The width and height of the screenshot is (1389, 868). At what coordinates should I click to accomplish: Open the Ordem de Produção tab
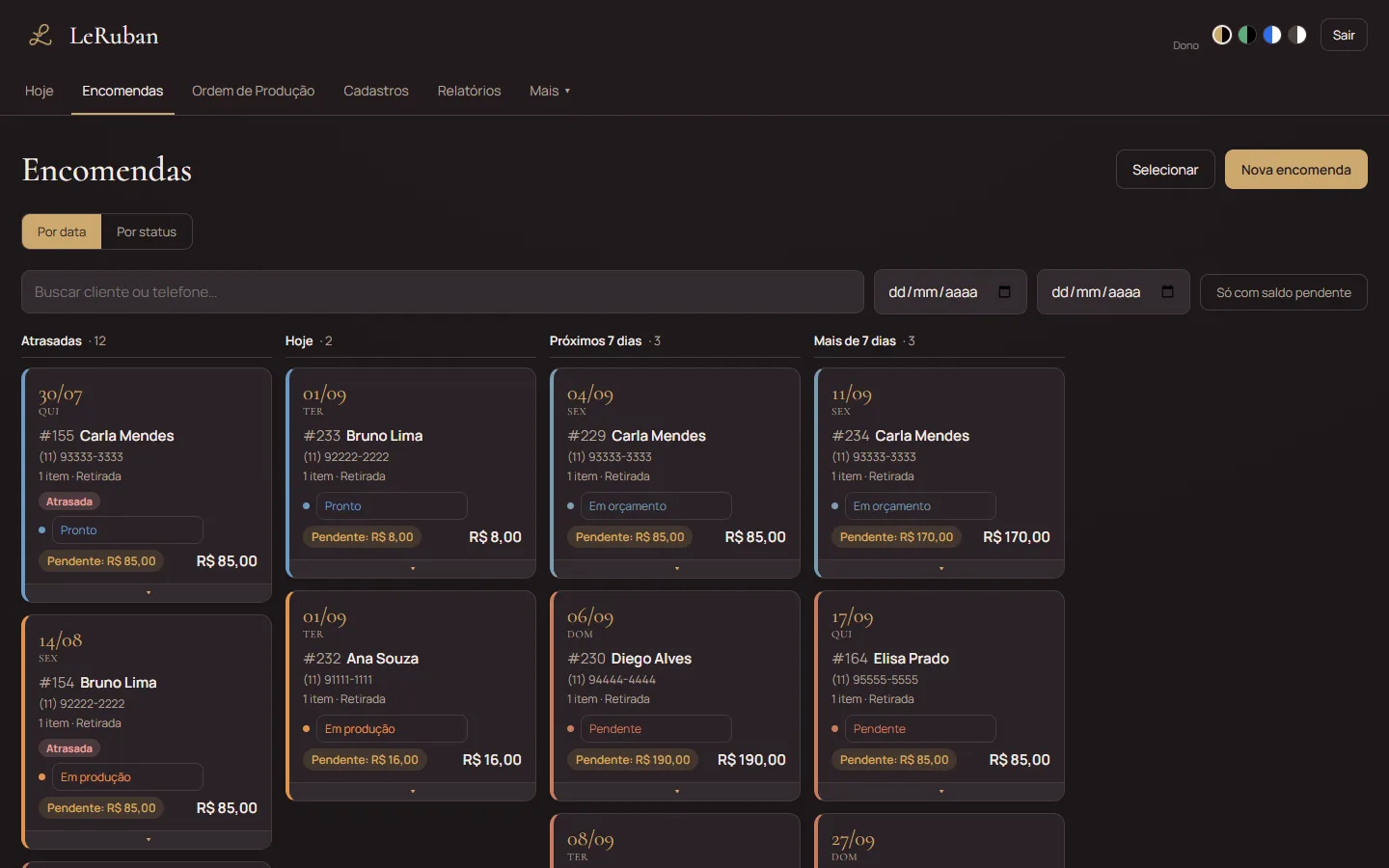(x=254, y=91)
